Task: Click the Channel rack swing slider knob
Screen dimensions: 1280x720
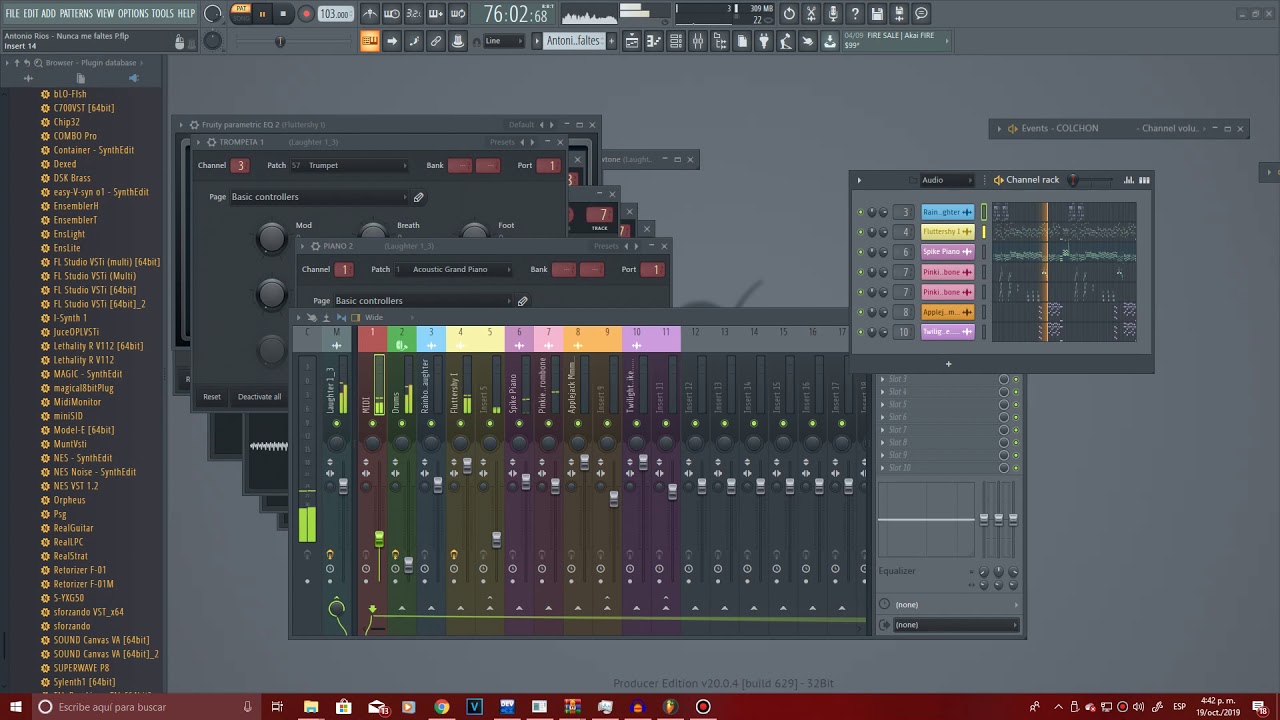Action: (1073, 180)
